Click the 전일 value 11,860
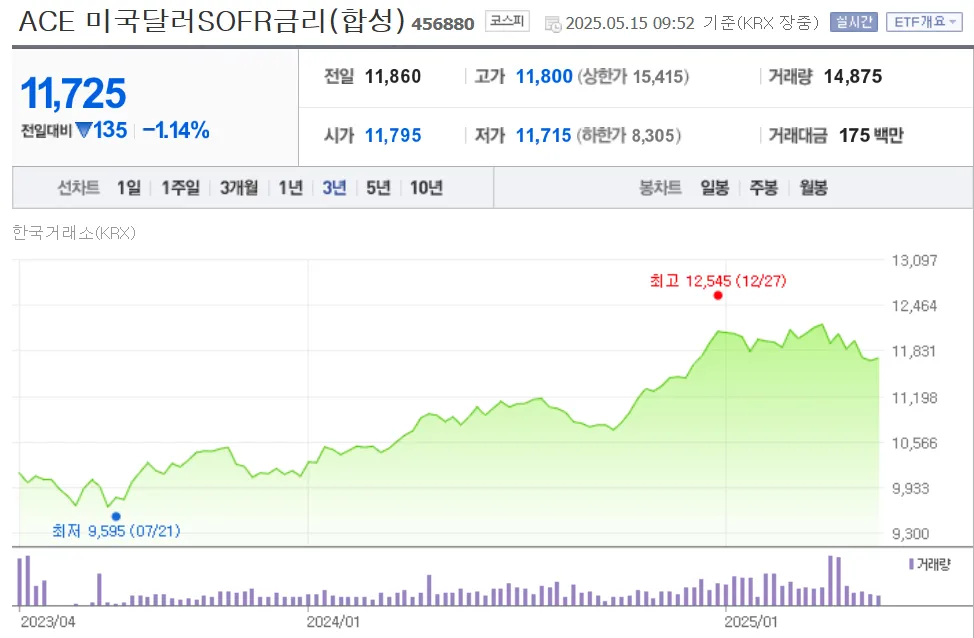 coord(393,76)
